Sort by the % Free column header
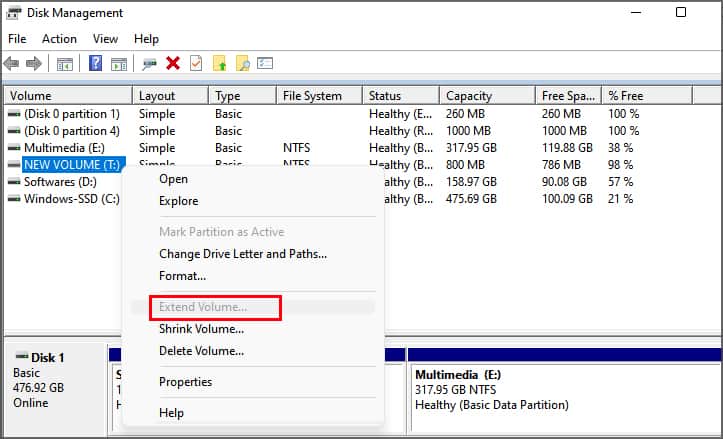The width and height of the screenshot is (723, 439). click(646, 96)
